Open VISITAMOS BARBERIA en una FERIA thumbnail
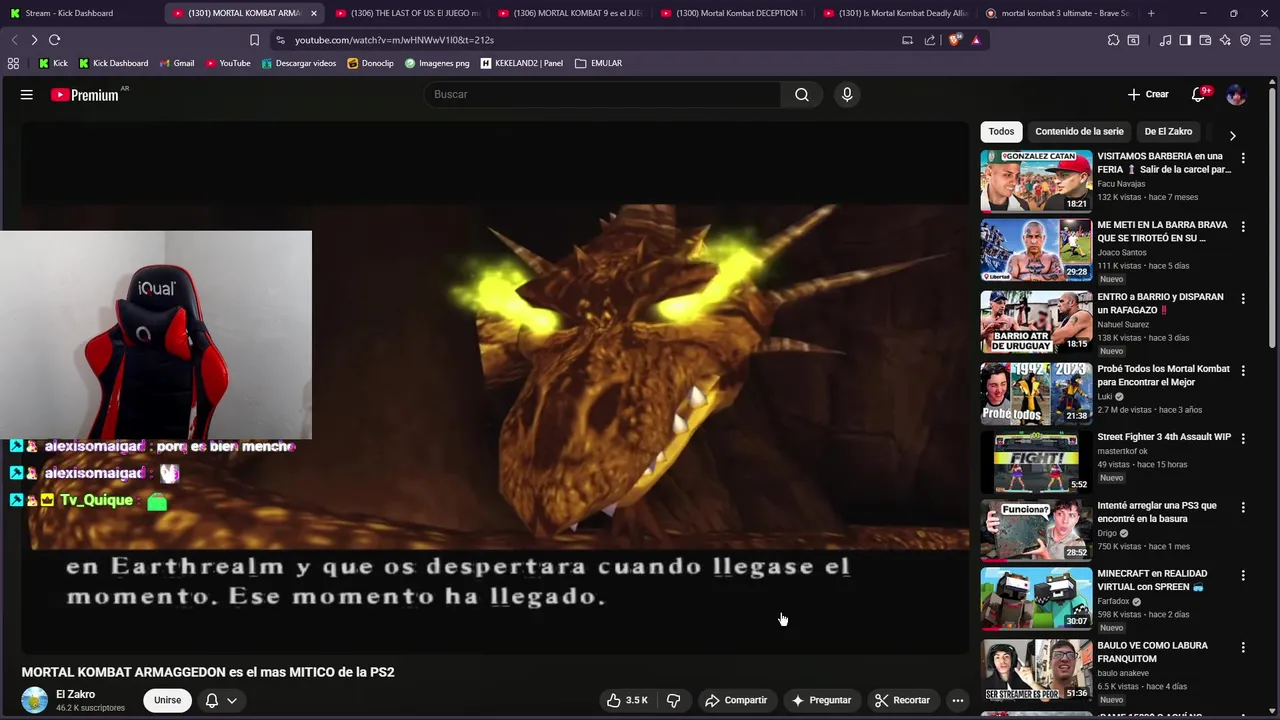Image resolution: width=1280 pixels, height=720 pixels. tap(1036, 181)
